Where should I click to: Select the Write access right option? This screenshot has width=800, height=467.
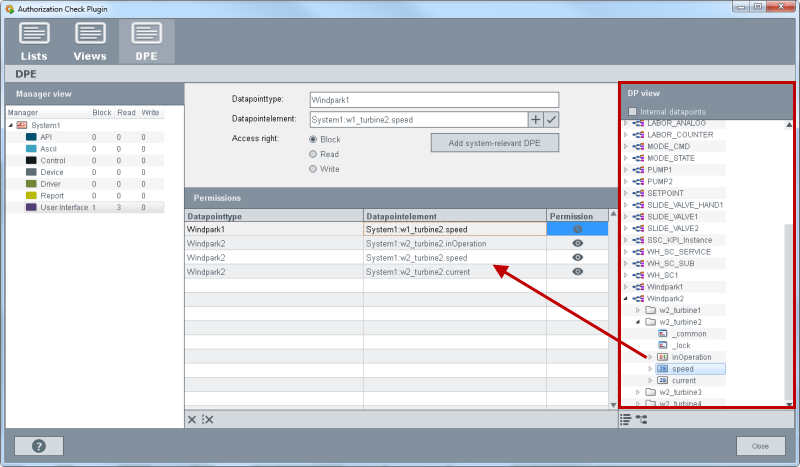(x=314, y=169)
